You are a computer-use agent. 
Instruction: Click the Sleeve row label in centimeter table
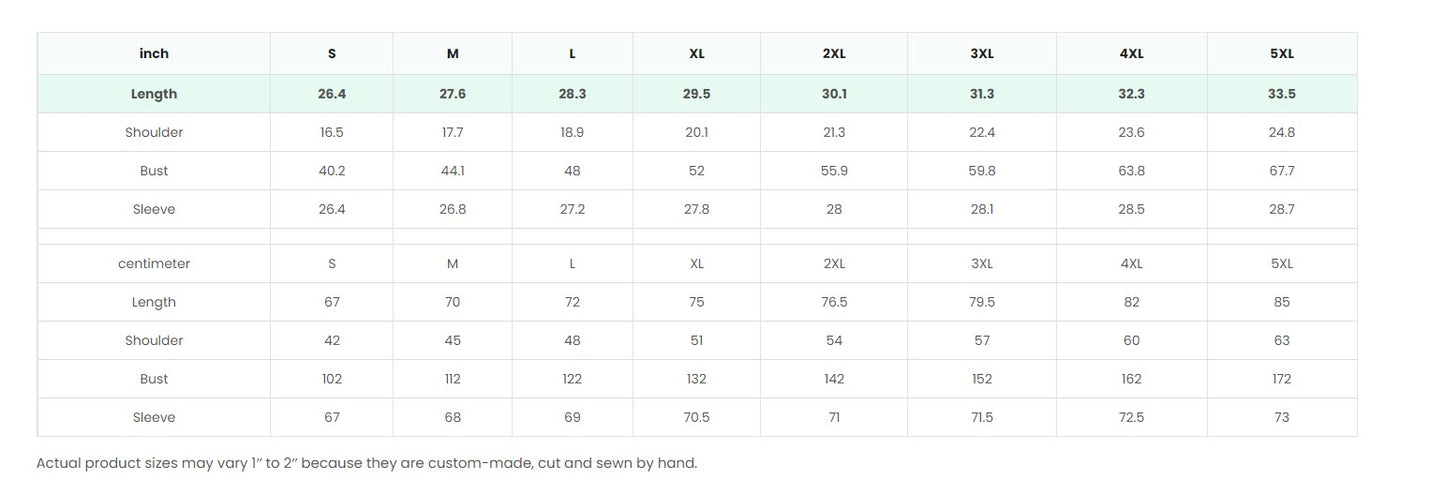[x=154, y=418]
